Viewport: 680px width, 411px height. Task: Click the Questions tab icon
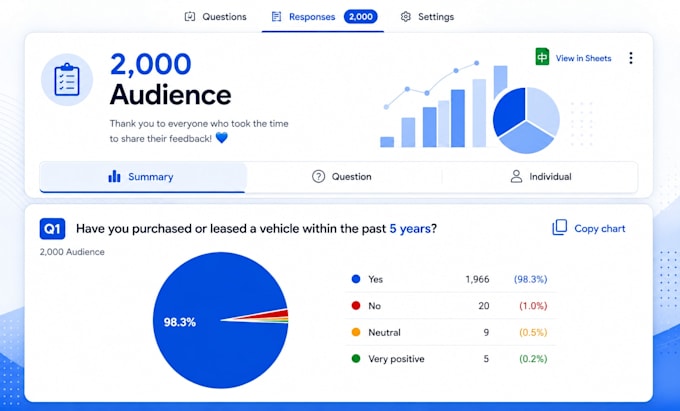[190, 16]
